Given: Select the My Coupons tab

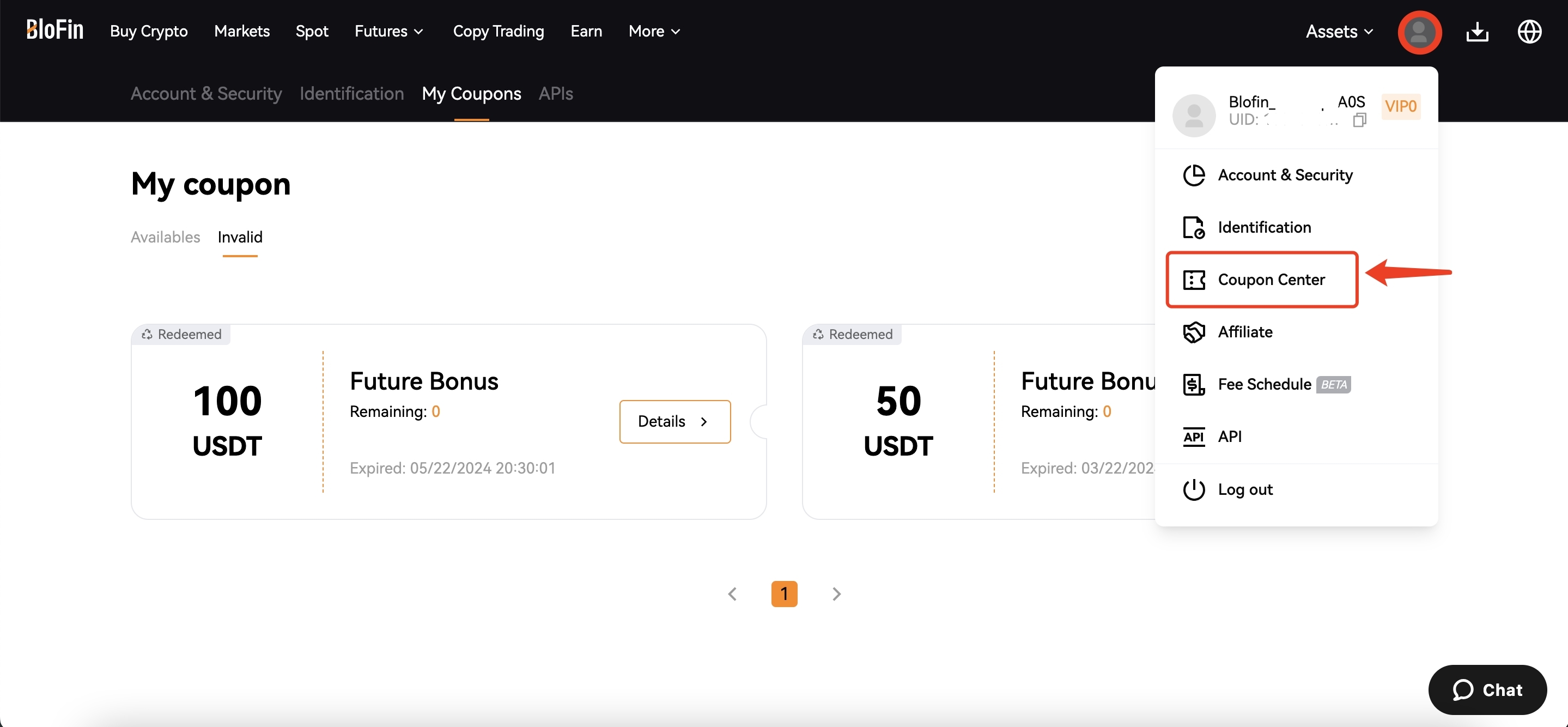Looking at the screenshot, I should click(x=471, y=94).
